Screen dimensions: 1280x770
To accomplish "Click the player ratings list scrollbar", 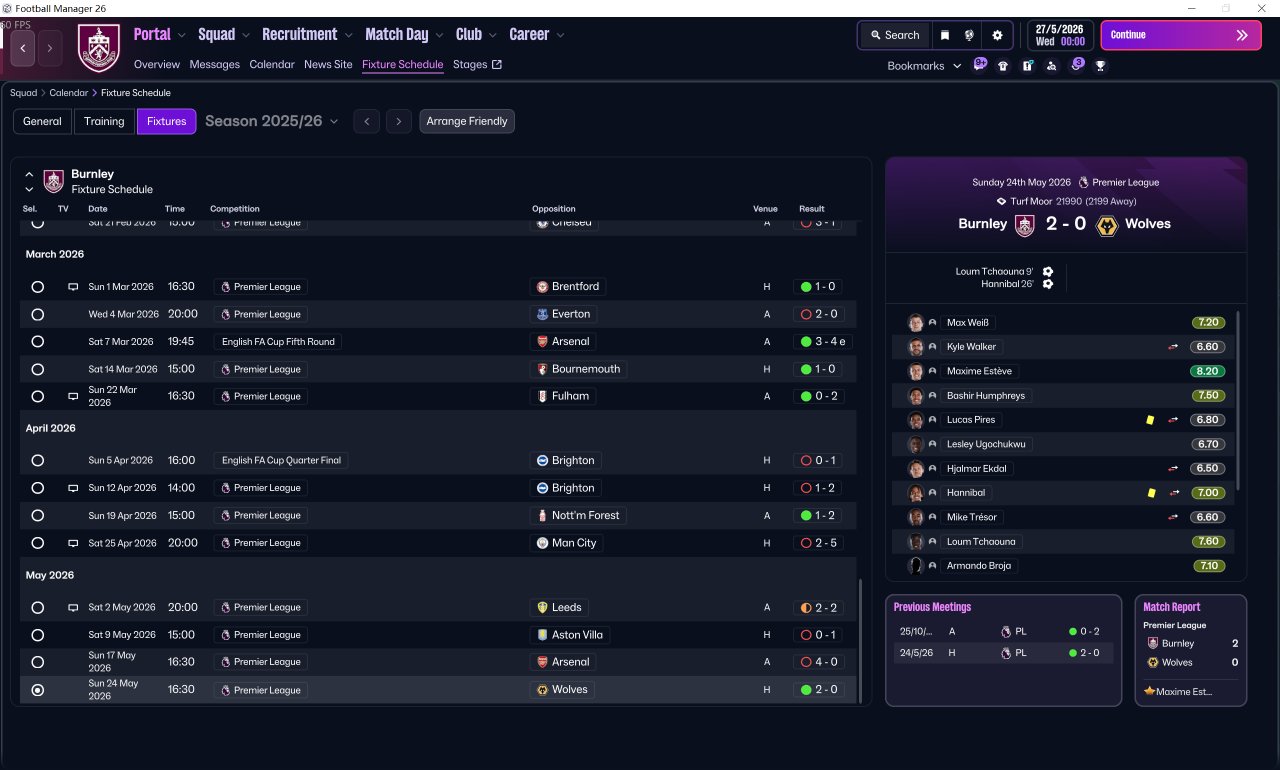I will click(1238, 400).
